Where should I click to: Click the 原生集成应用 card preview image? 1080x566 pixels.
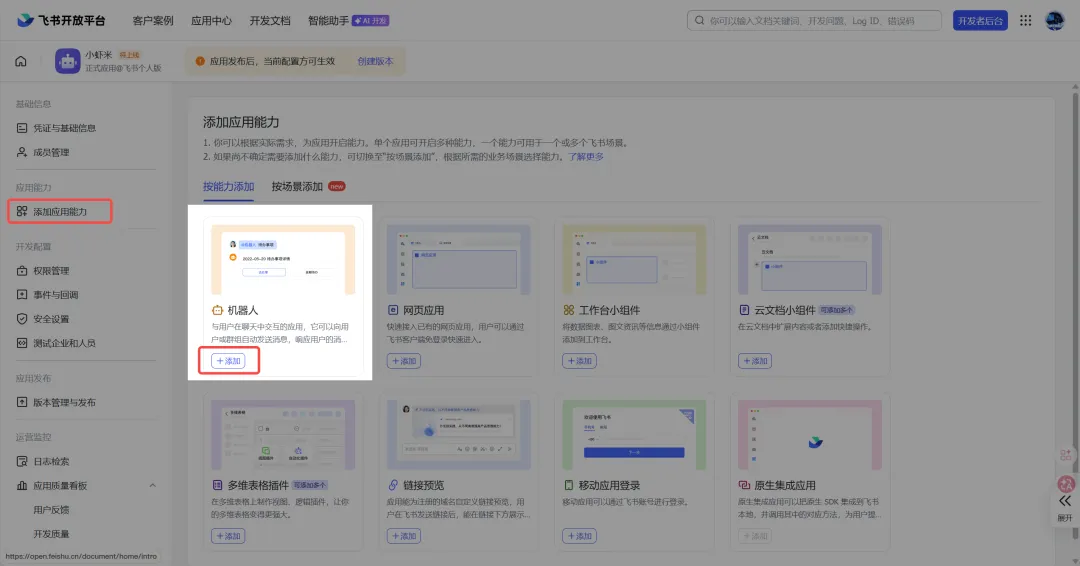[810, 435]
